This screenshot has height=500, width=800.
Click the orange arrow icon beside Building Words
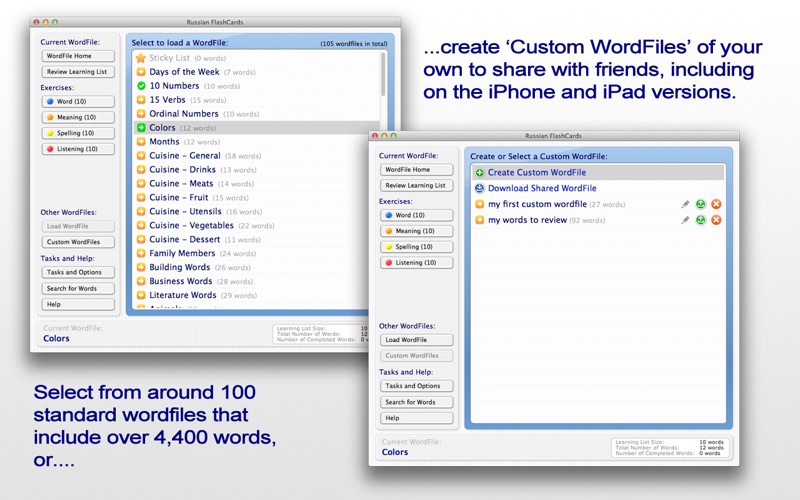click(x=141, y=267)
